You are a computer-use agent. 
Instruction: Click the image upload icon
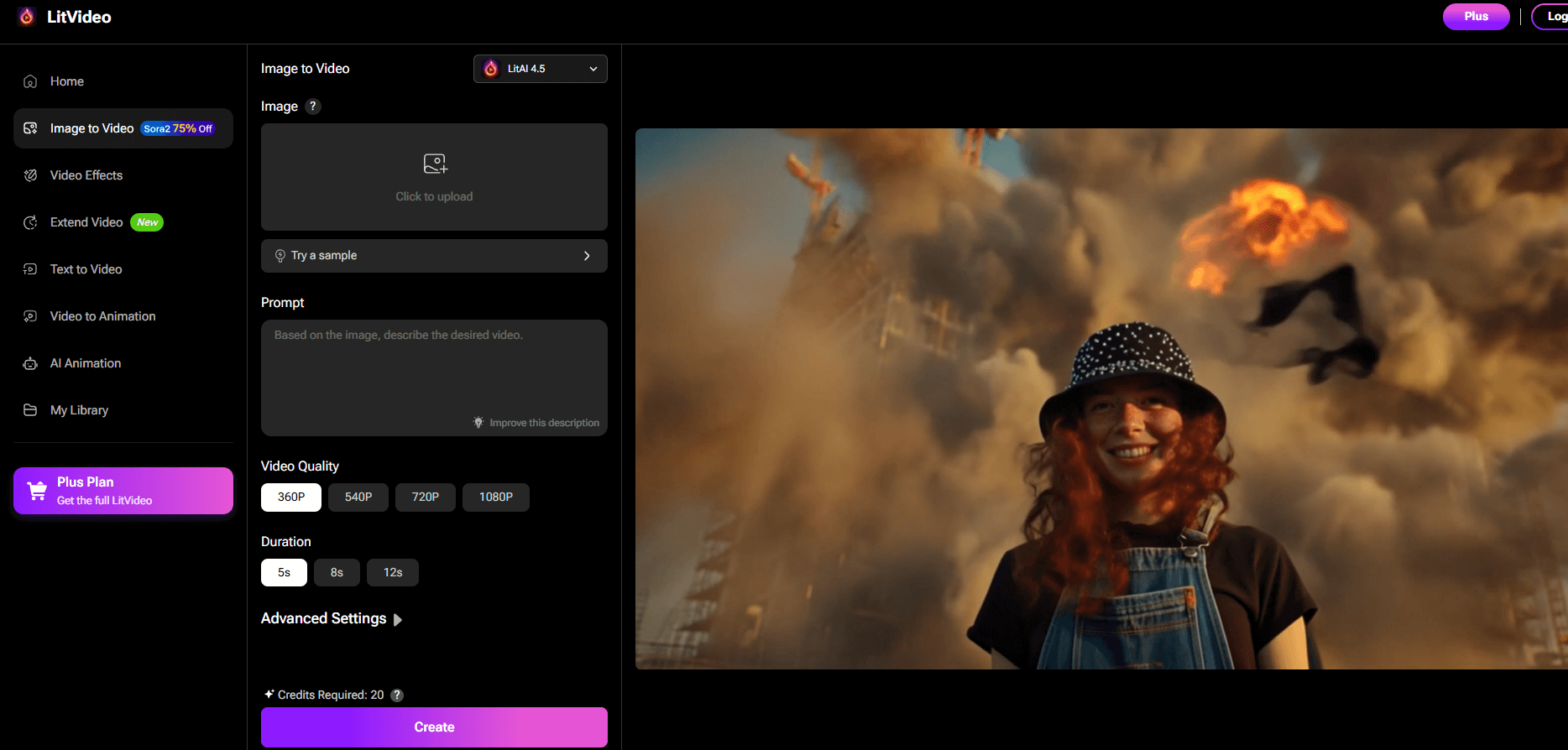[x=435, y=164]
